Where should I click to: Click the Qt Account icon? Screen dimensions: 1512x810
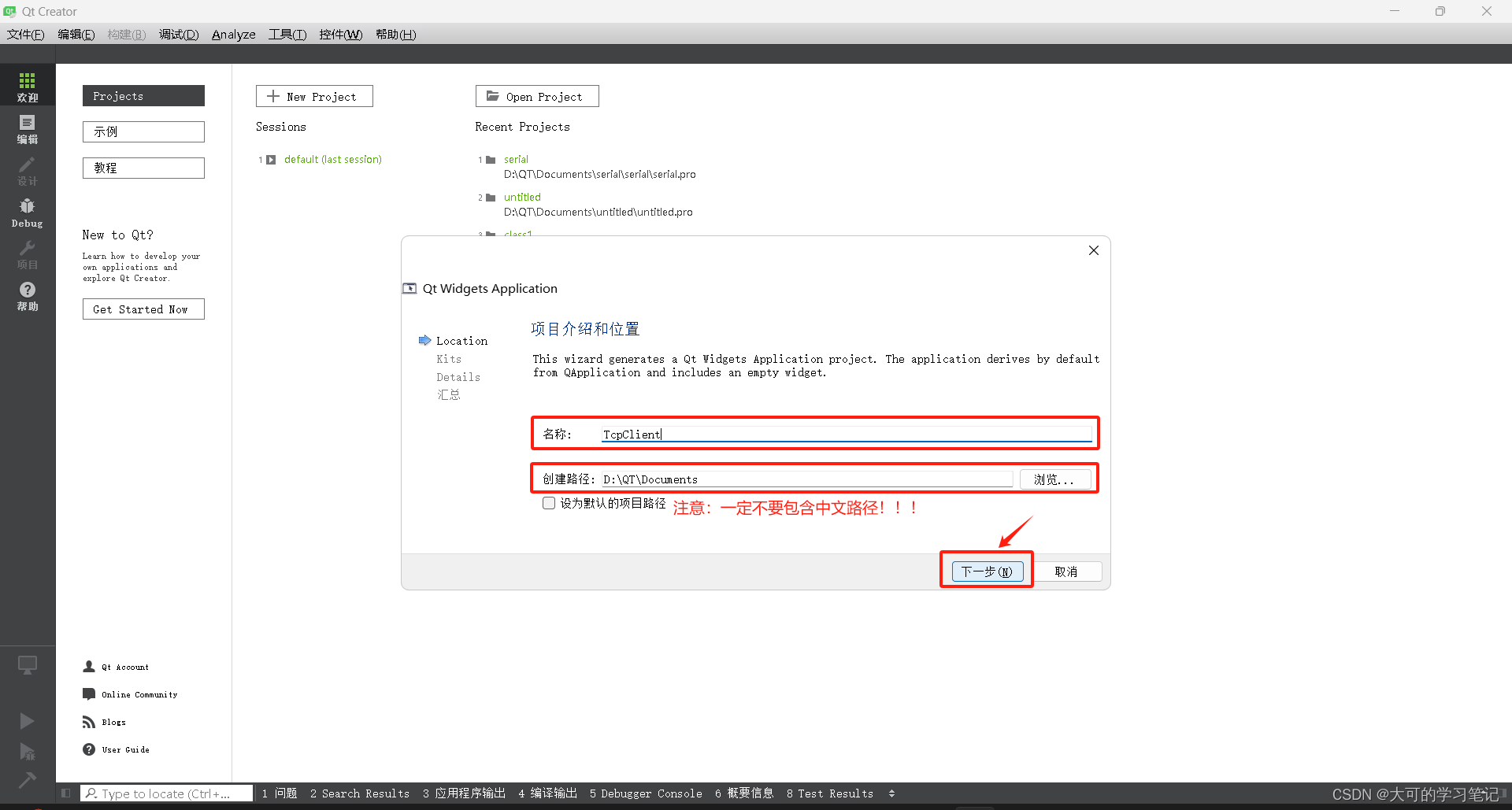(x=88, y=666)
